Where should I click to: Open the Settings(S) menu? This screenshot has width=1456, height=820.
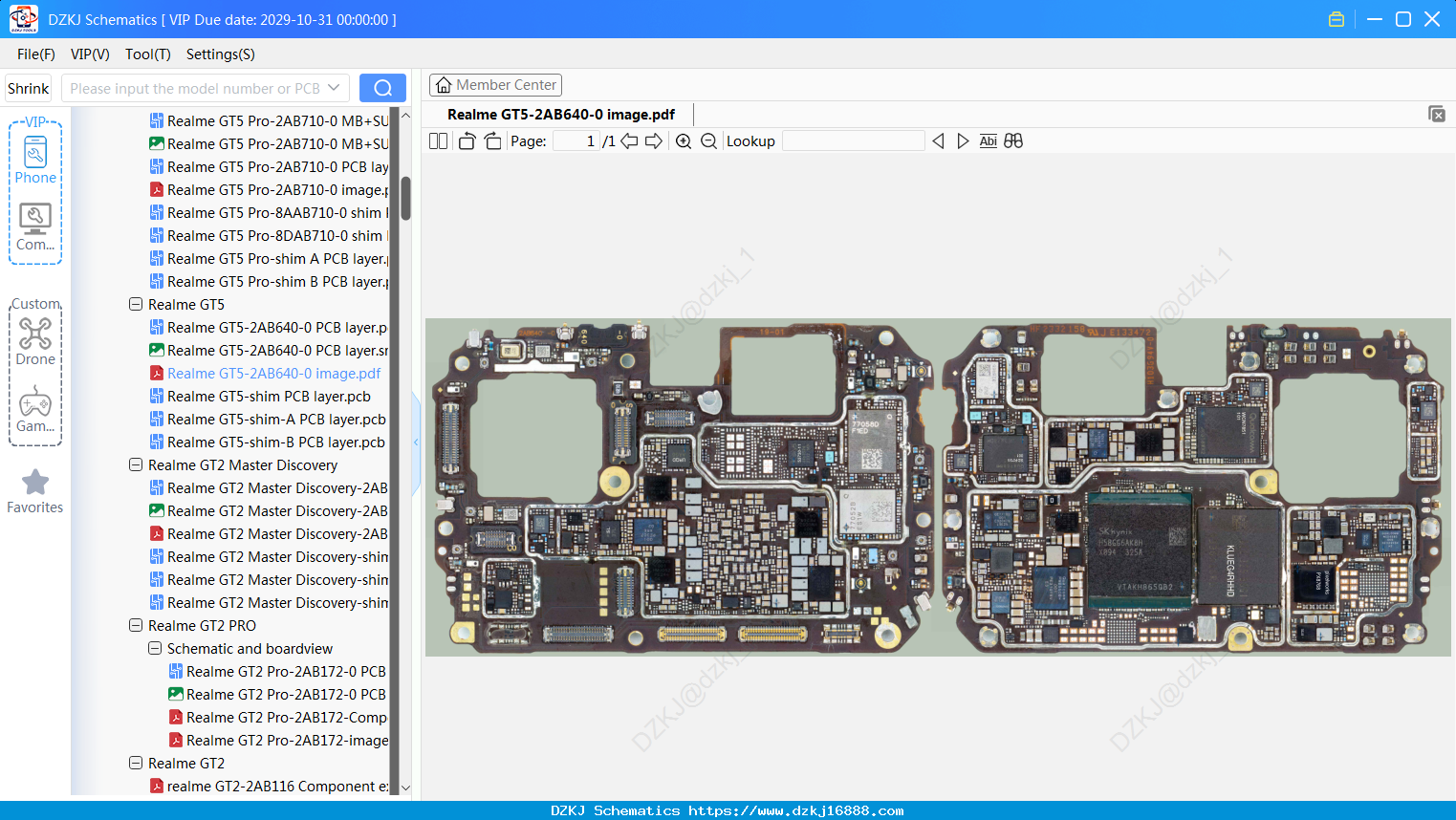(x=221, y=54)
